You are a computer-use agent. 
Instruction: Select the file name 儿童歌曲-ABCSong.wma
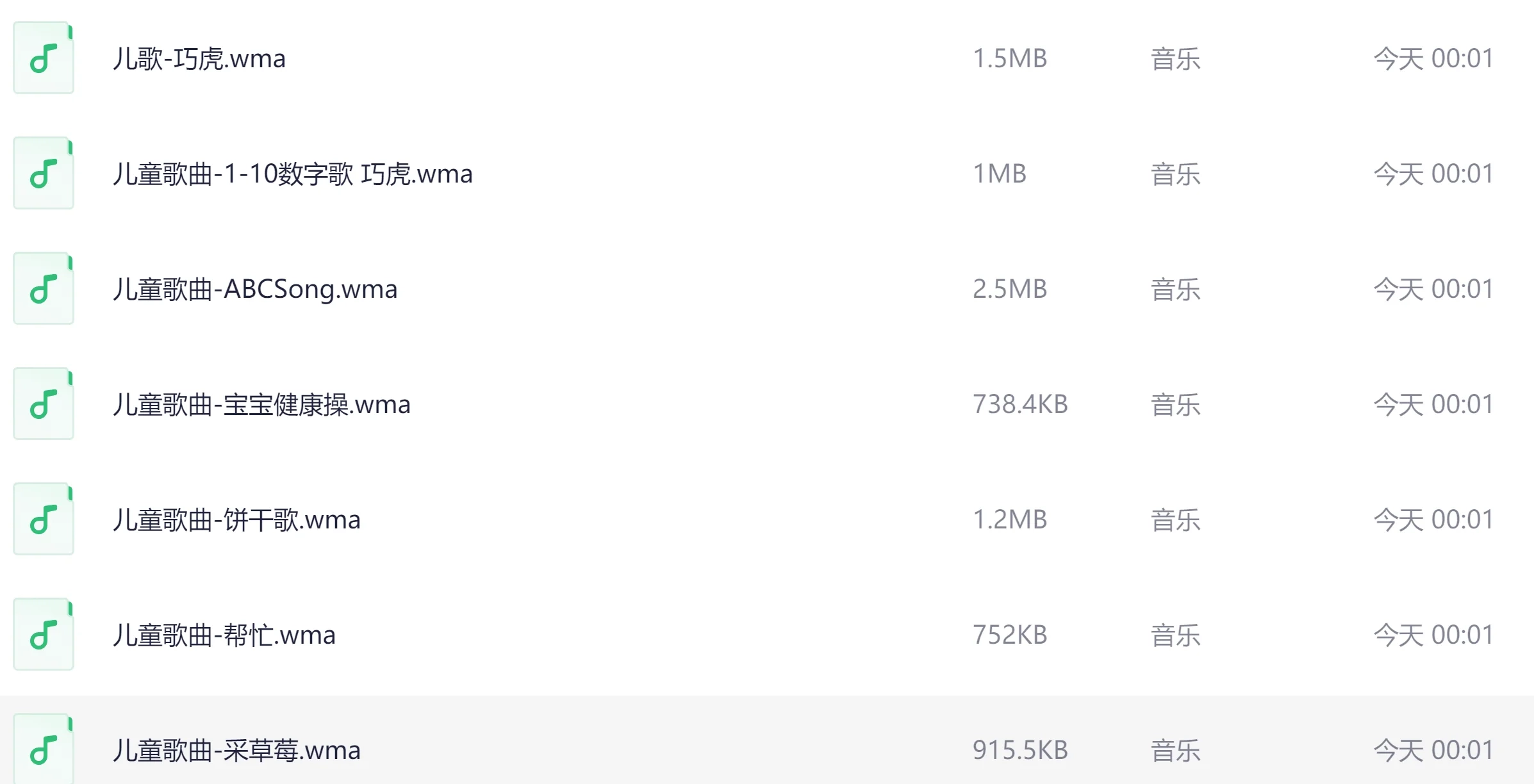pyautogui.click(x=255, y=290)
